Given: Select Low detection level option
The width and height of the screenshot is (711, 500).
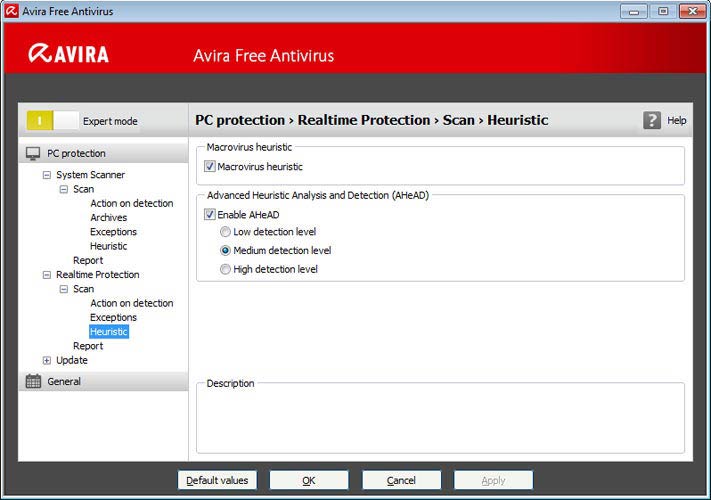Looking at the screenshot, I should pos(226,232).
